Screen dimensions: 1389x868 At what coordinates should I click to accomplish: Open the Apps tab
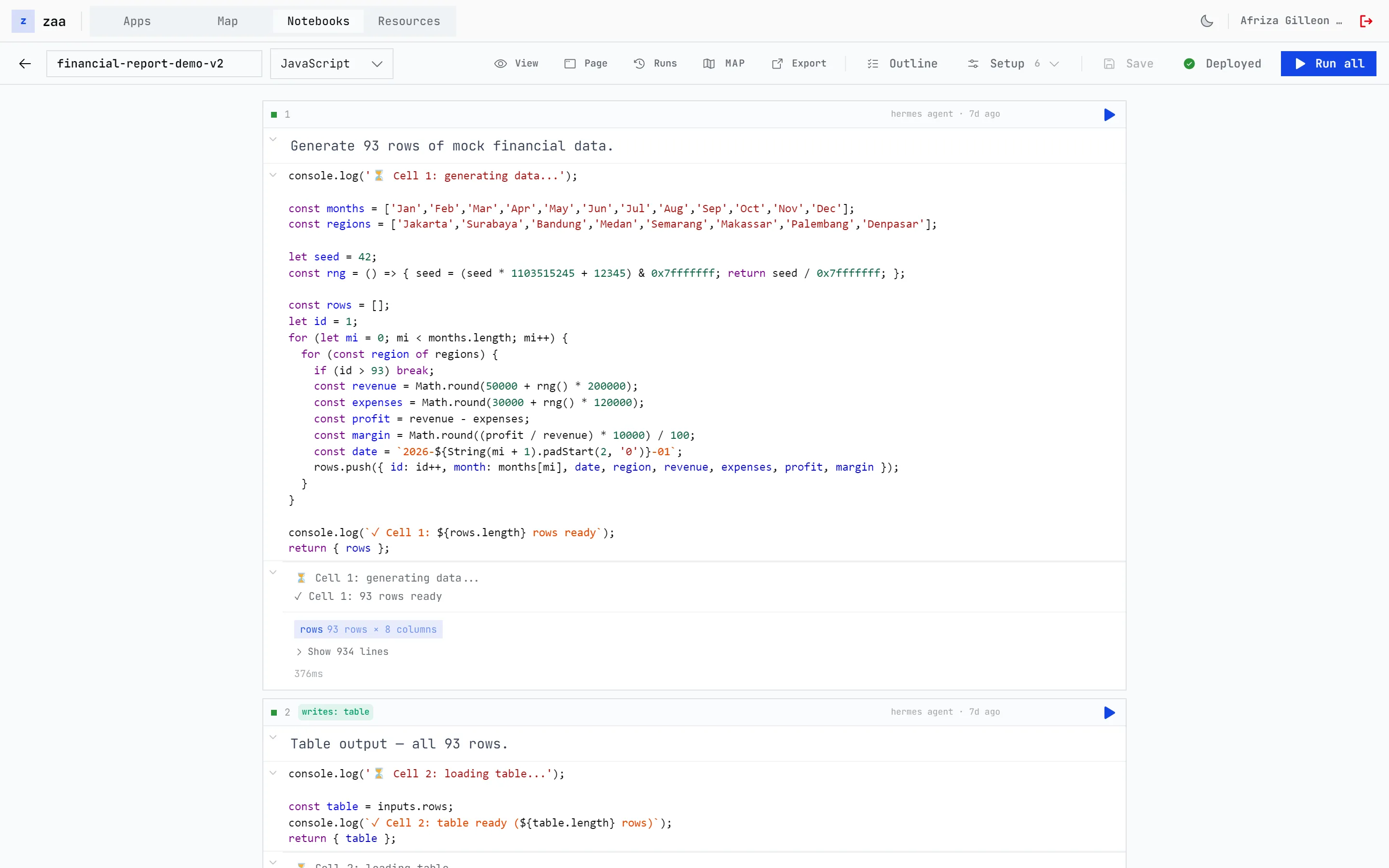click(136, 21)
